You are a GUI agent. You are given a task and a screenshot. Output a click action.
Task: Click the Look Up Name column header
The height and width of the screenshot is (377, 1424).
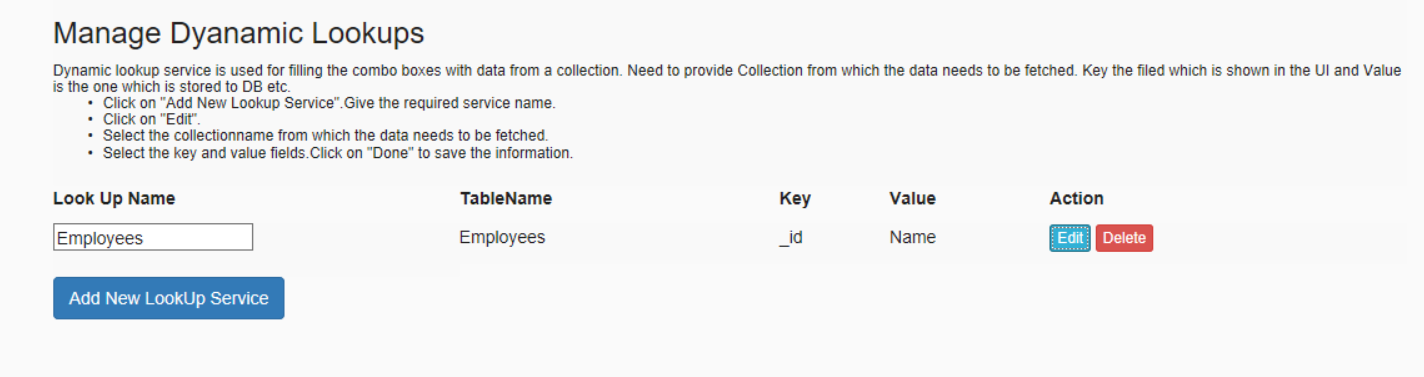pos(114,198)
